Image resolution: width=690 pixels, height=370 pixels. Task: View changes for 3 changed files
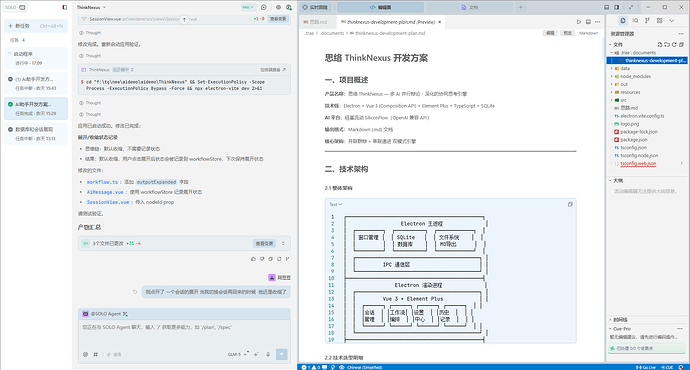coord(264,243)
